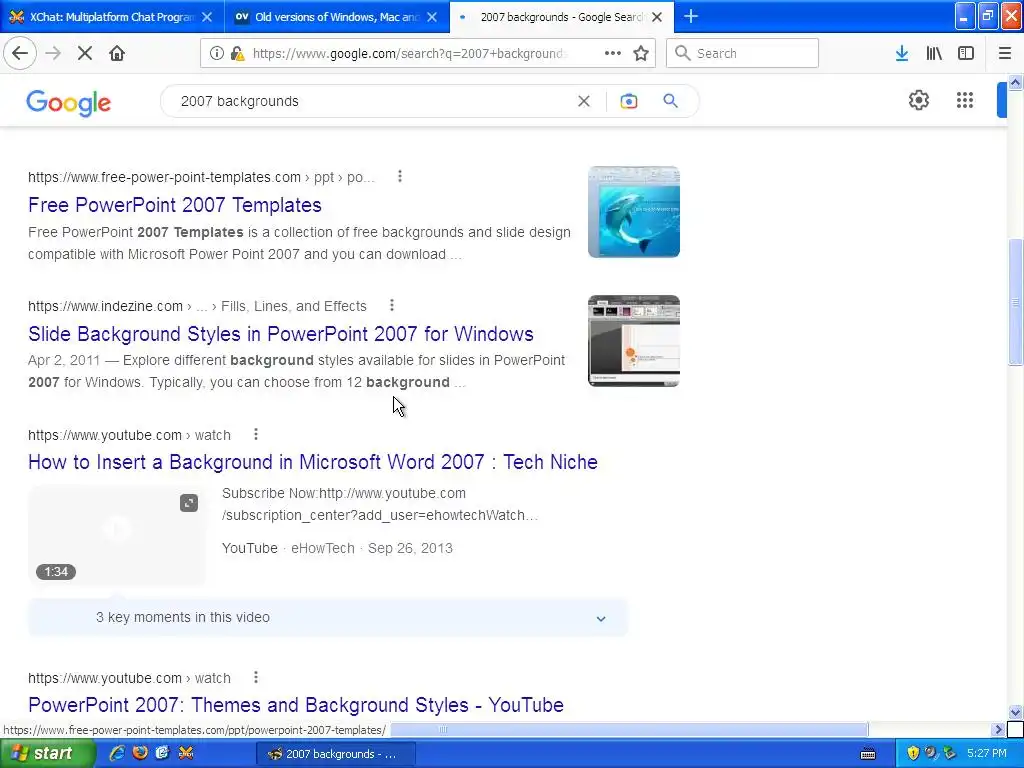1024x768 pixels.
Task: Switch to the XChat Multiplatform Chat tab
Action: 112,16
